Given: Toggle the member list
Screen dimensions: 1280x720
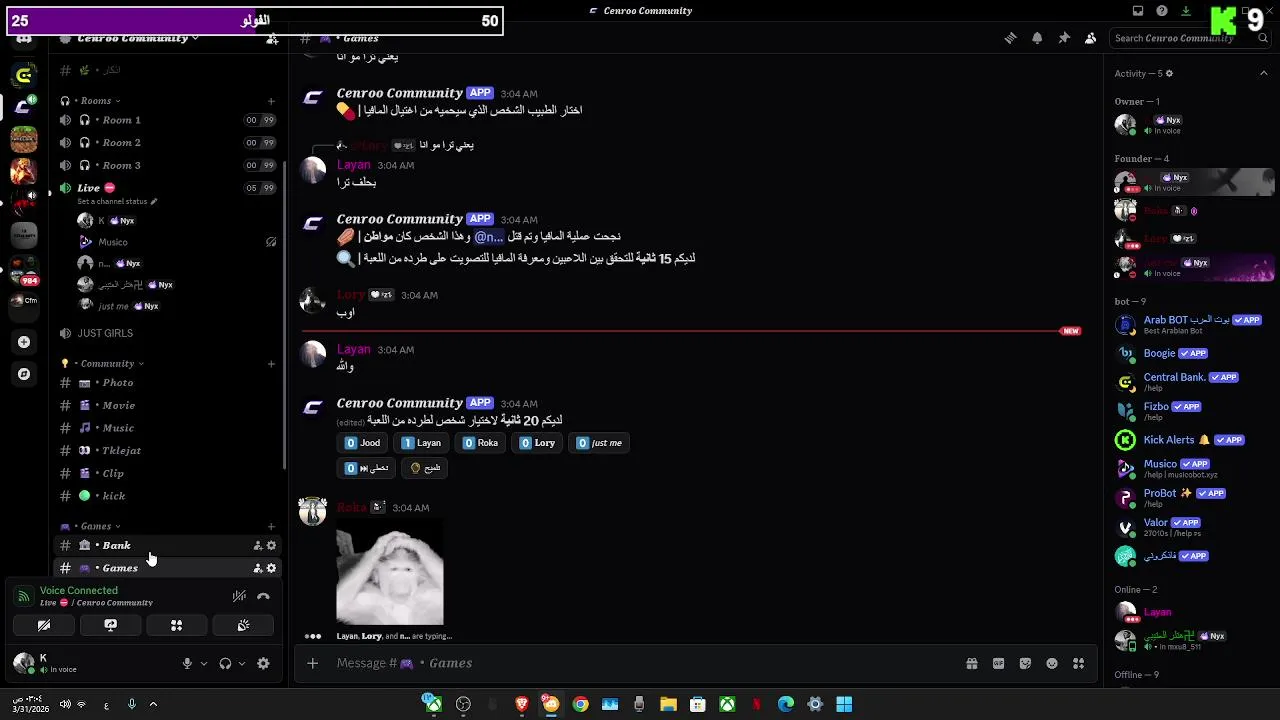Looking at the screenshot, I should point(1090,38).
